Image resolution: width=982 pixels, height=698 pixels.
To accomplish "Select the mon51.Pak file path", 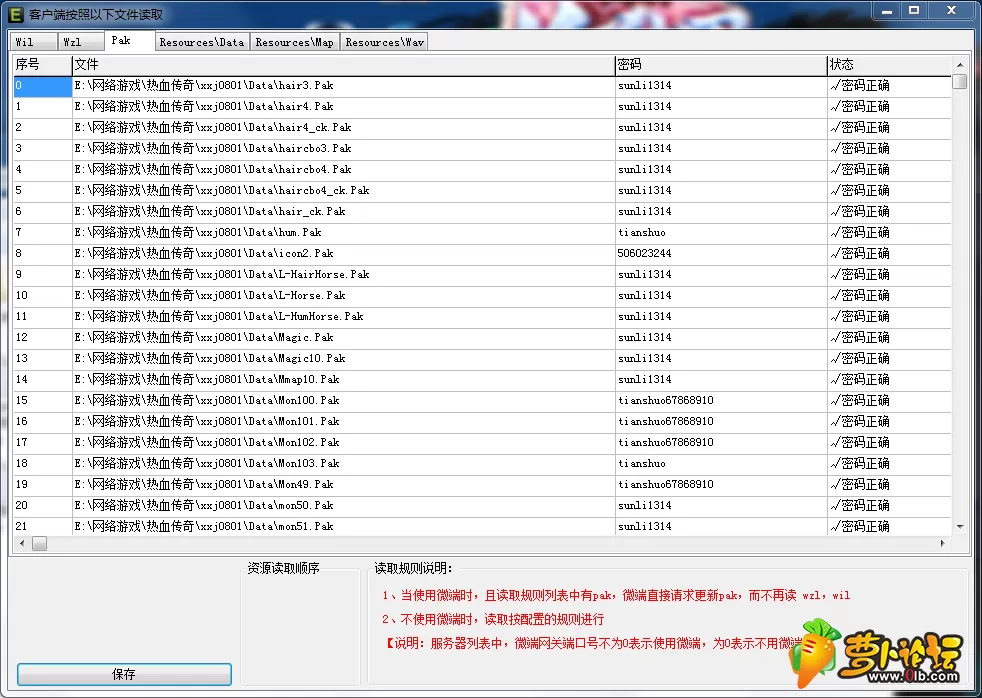I will (204, 526).
